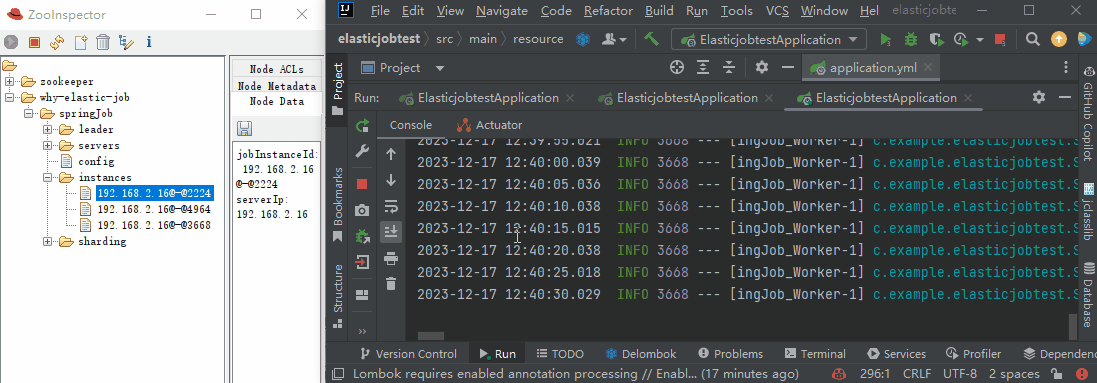The width and height of the screenshot is (1097, 383).
Task: Click the save icon in Node Data panel
Action: [x=244, y=128]
